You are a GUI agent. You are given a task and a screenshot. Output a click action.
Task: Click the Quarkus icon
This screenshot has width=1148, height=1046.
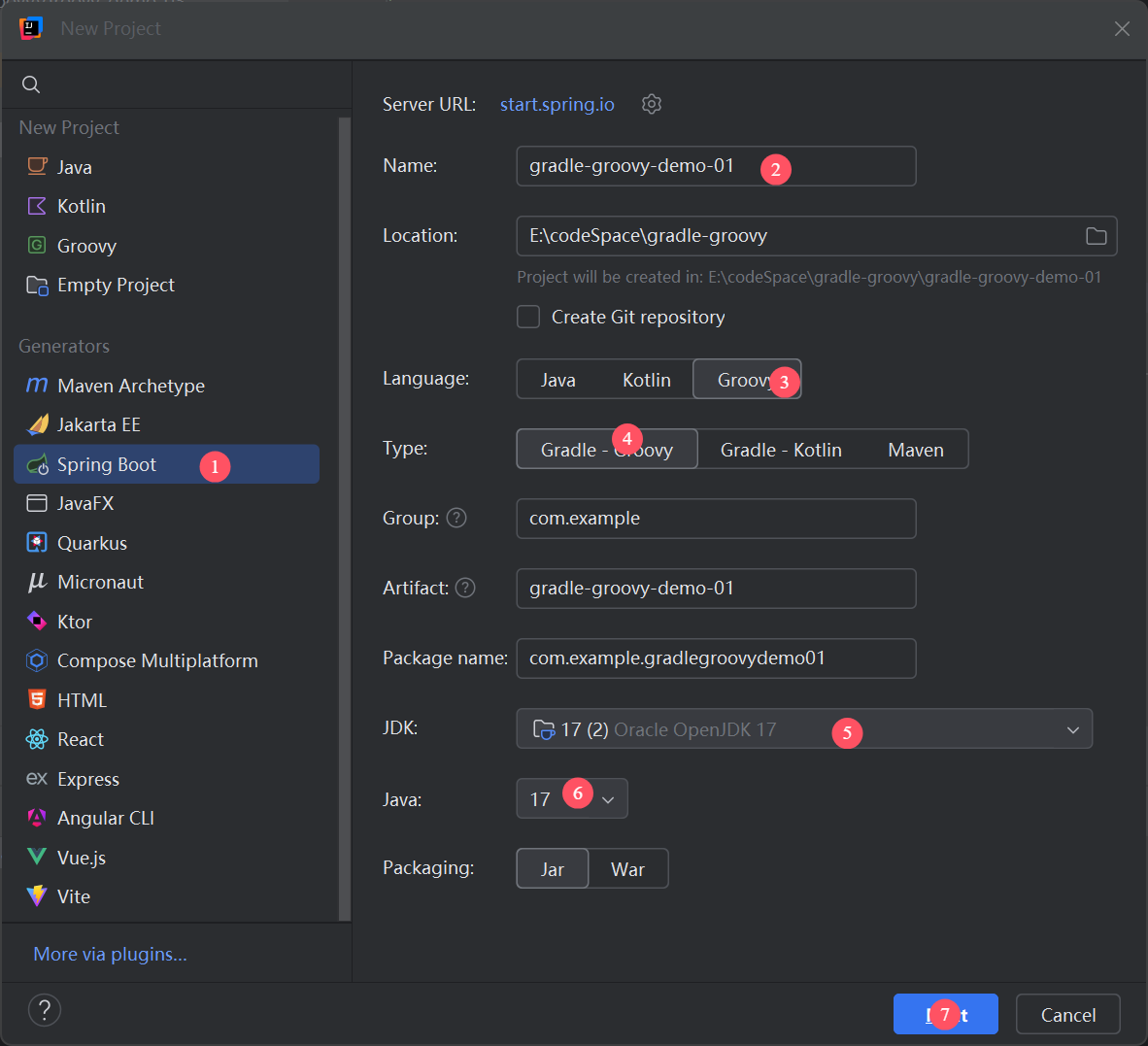37,542
